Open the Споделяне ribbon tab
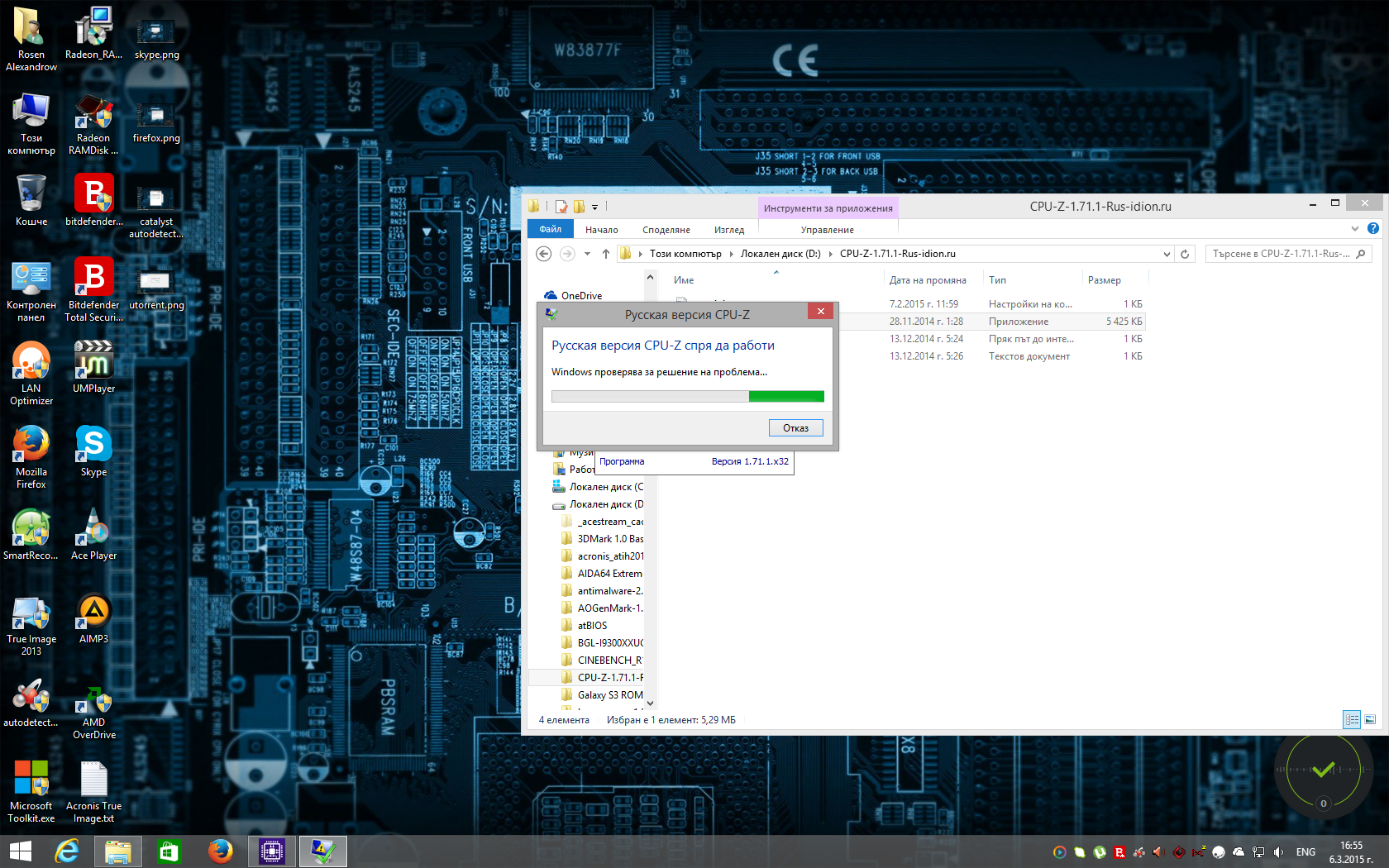The width and height of the screenshot is (1389, 868). point(666,230)
